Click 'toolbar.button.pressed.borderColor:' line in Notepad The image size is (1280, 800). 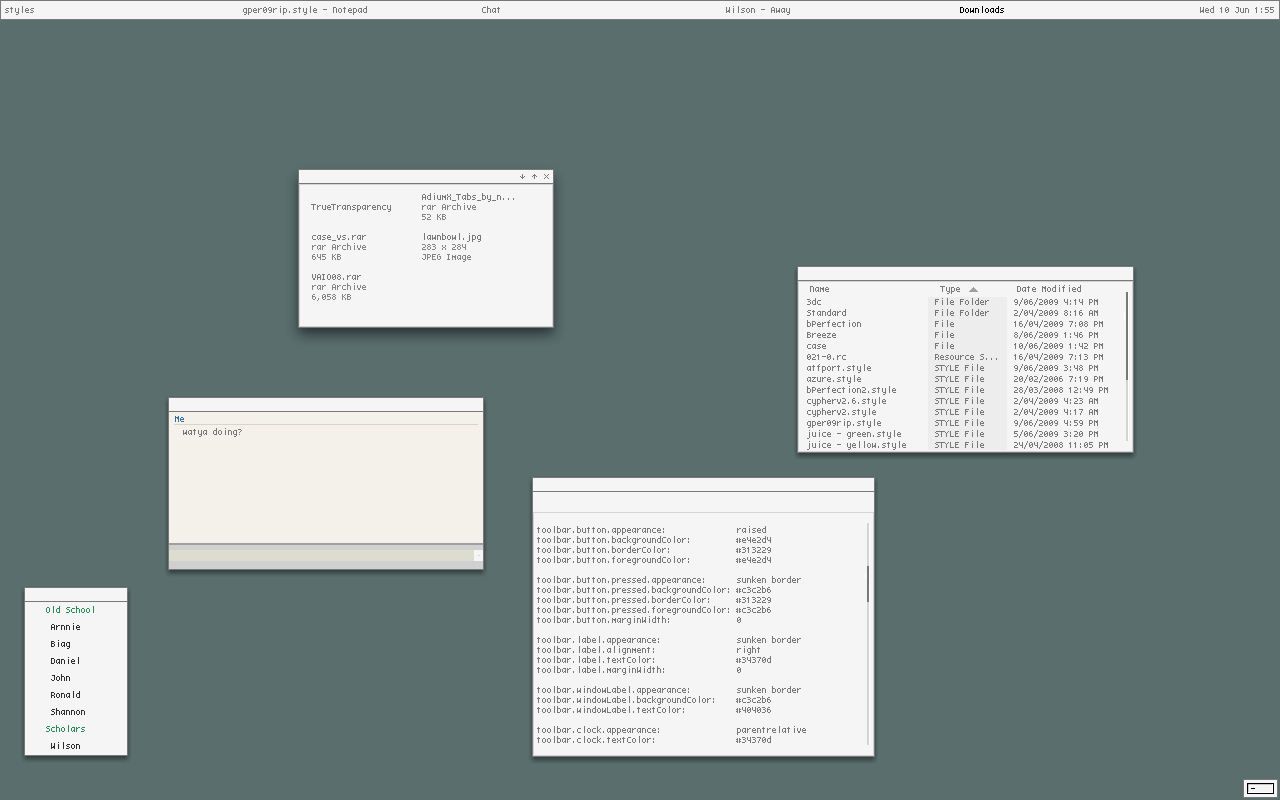pos(623,600)
